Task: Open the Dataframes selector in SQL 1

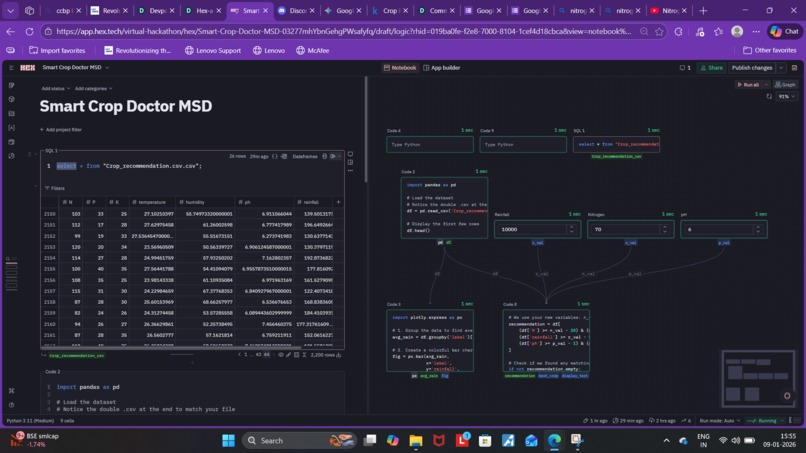Action: 305,156
